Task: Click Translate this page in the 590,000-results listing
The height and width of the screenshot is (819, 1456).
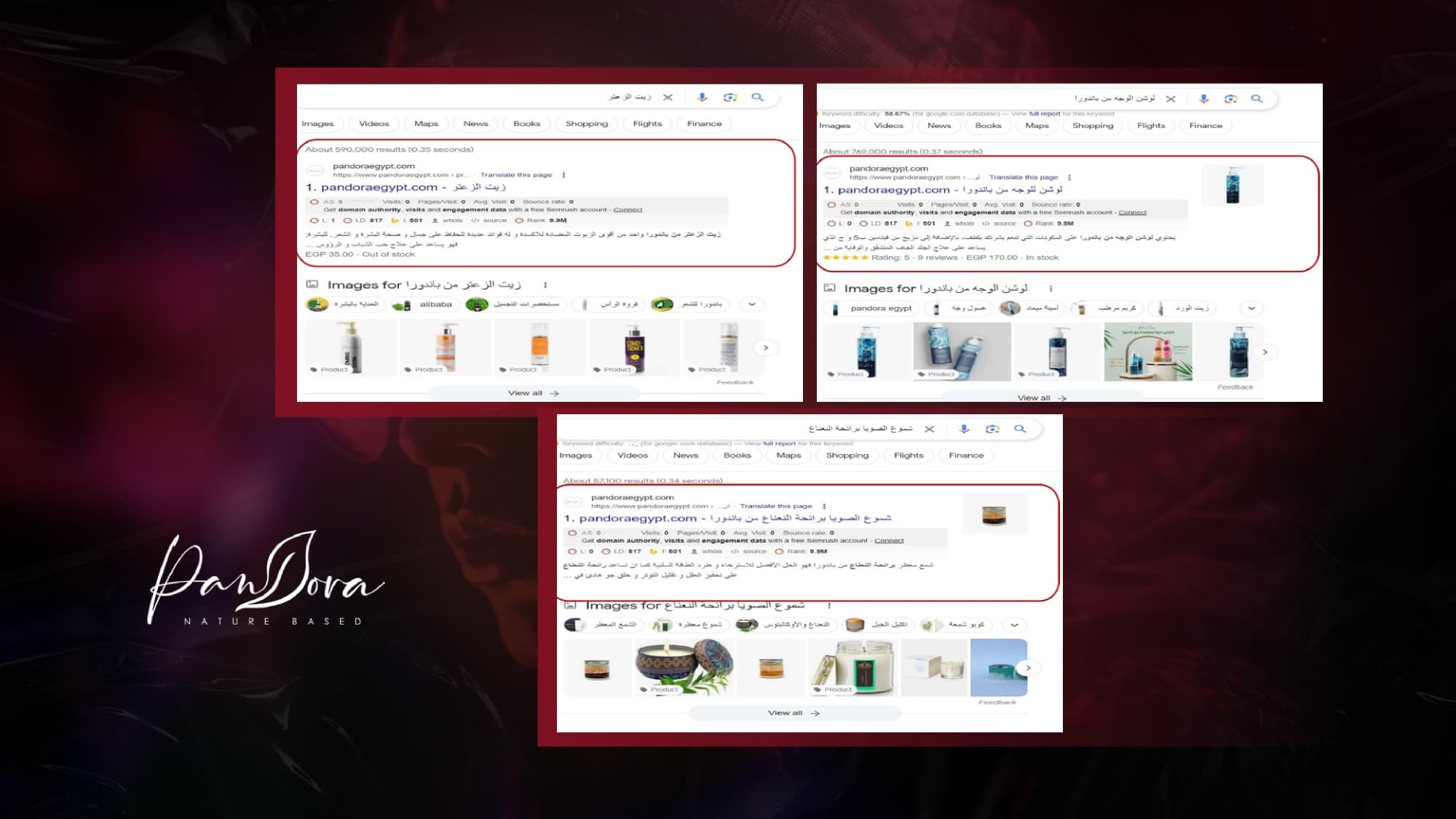Action: [516, 175]
